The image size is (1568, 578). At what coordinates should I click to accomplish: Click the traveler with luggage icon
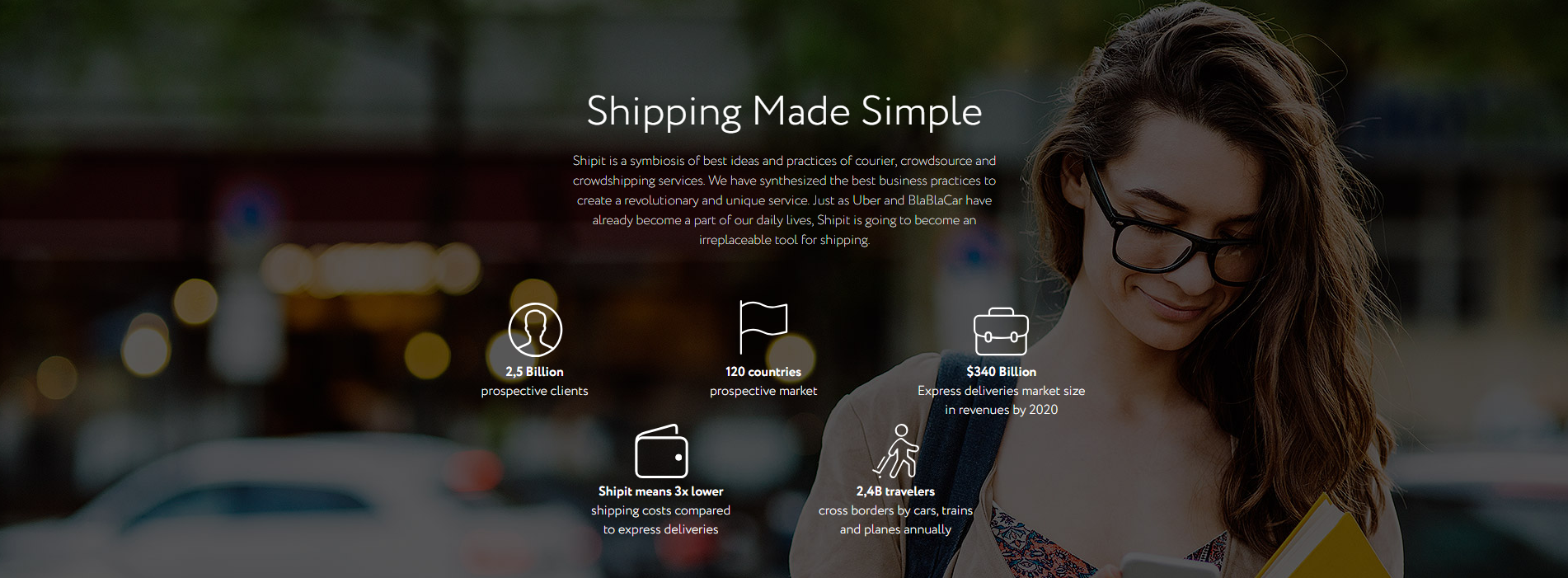pos(896,451)
